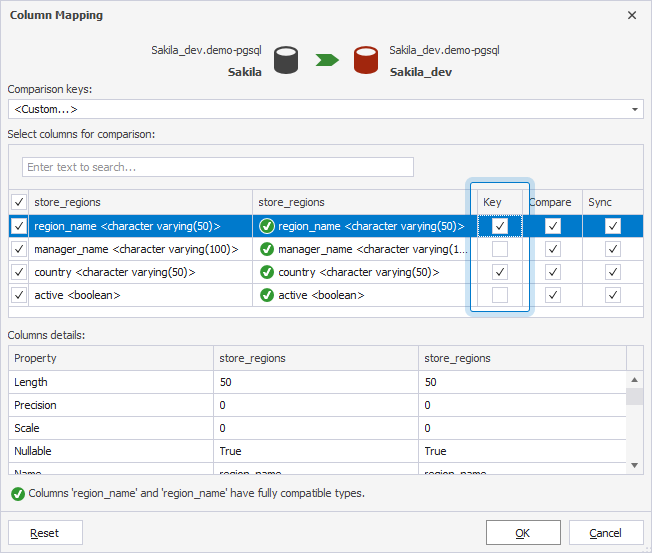This screenshot has width=652, height=553.
Task: Click green compatibility check icon for manager_name
Action: pos(267,249)
